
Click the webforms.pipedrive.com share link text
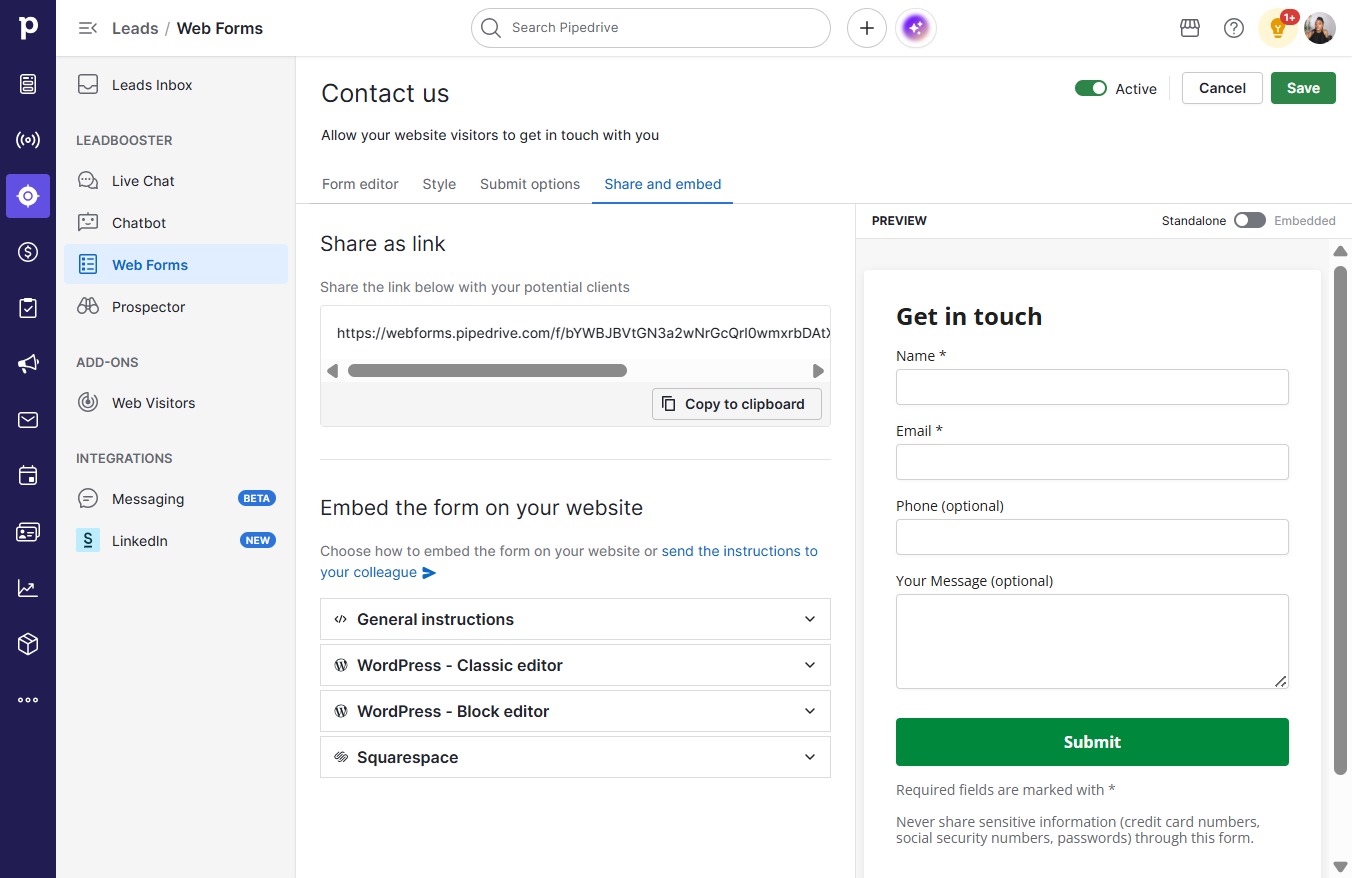coord(583,333)
